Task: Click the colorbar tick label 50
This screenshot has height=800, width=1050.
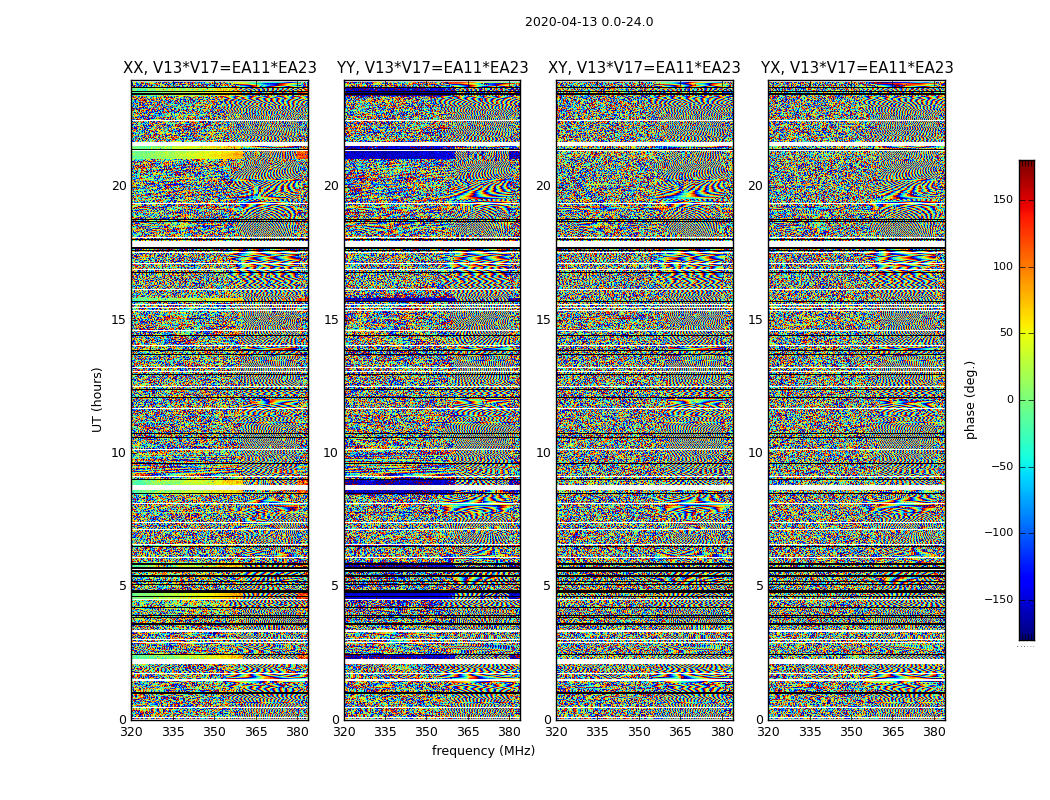Action: click(x=1006, y=333)
